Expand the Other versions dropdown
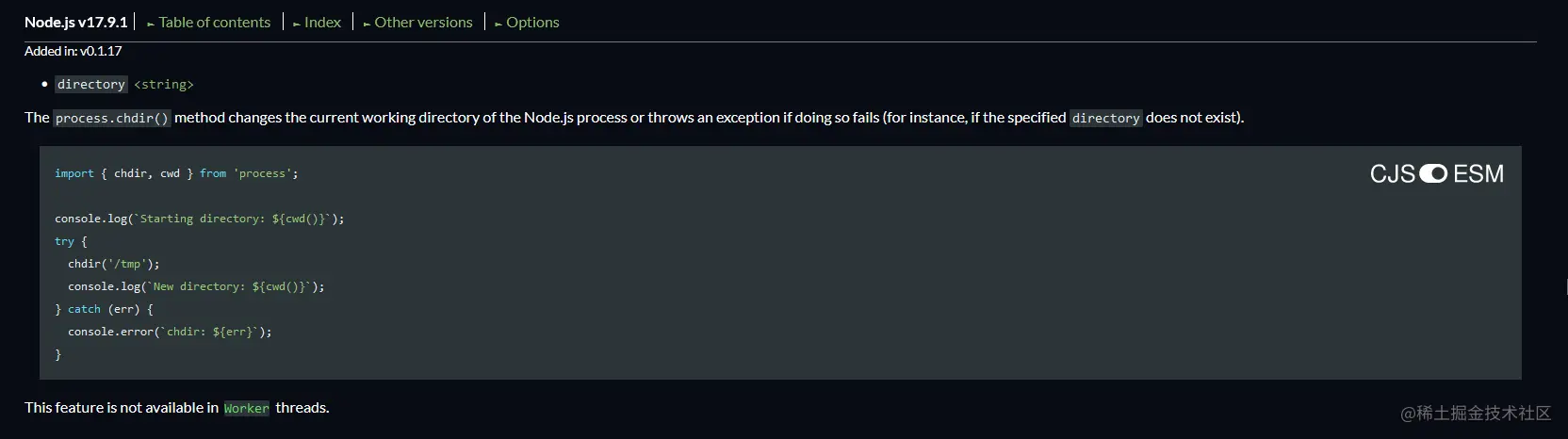1568x439 pixels. pyautogui.click(x=423, y=23)
